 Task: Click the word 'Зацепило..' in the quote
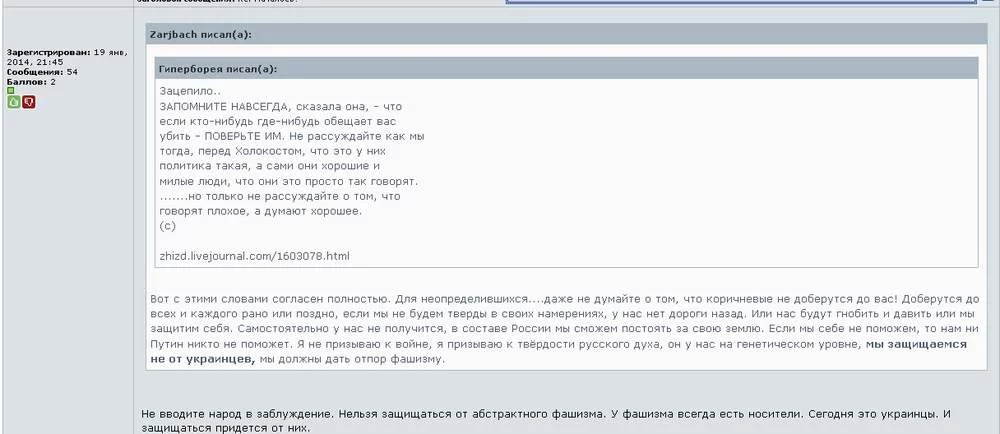[190, 91]
